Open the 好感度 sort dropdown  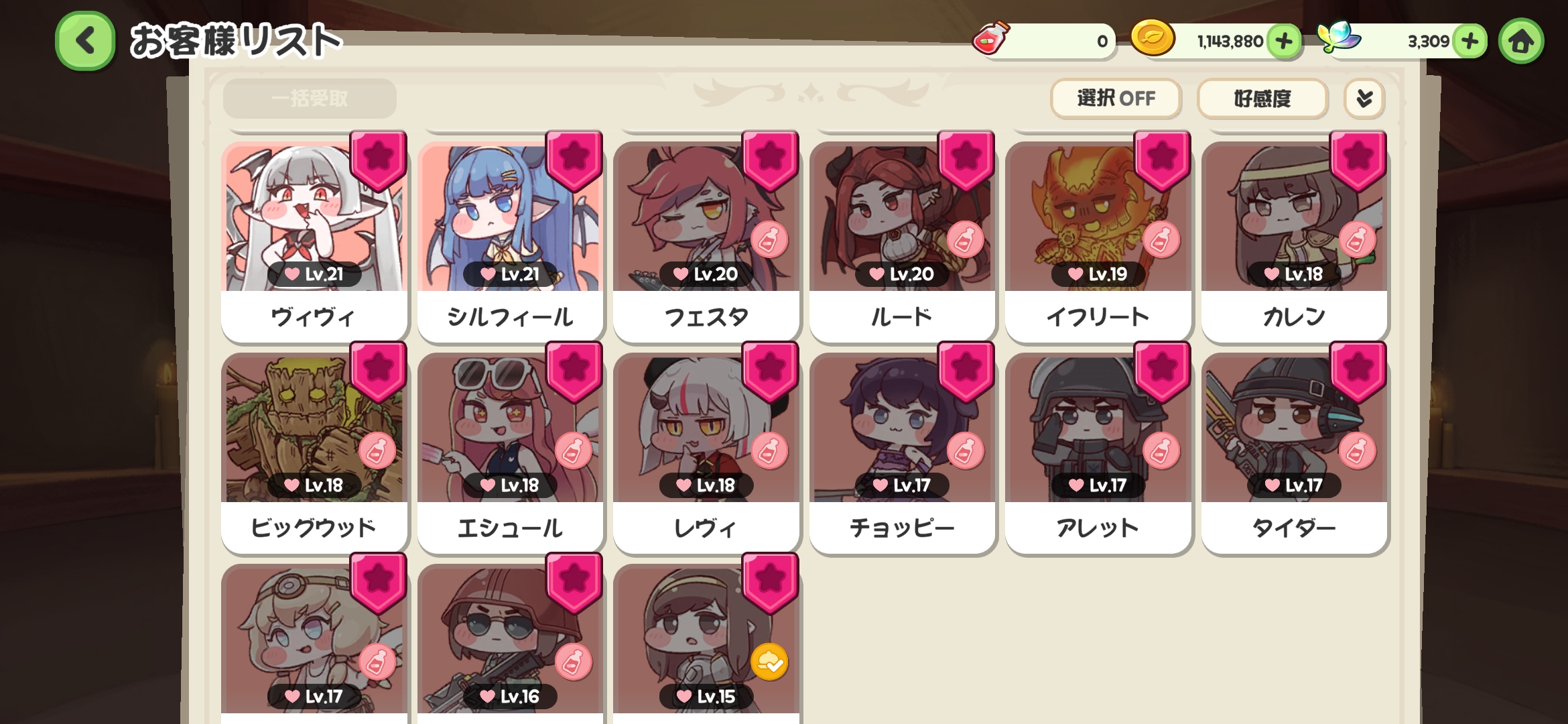pos(1262,99)
